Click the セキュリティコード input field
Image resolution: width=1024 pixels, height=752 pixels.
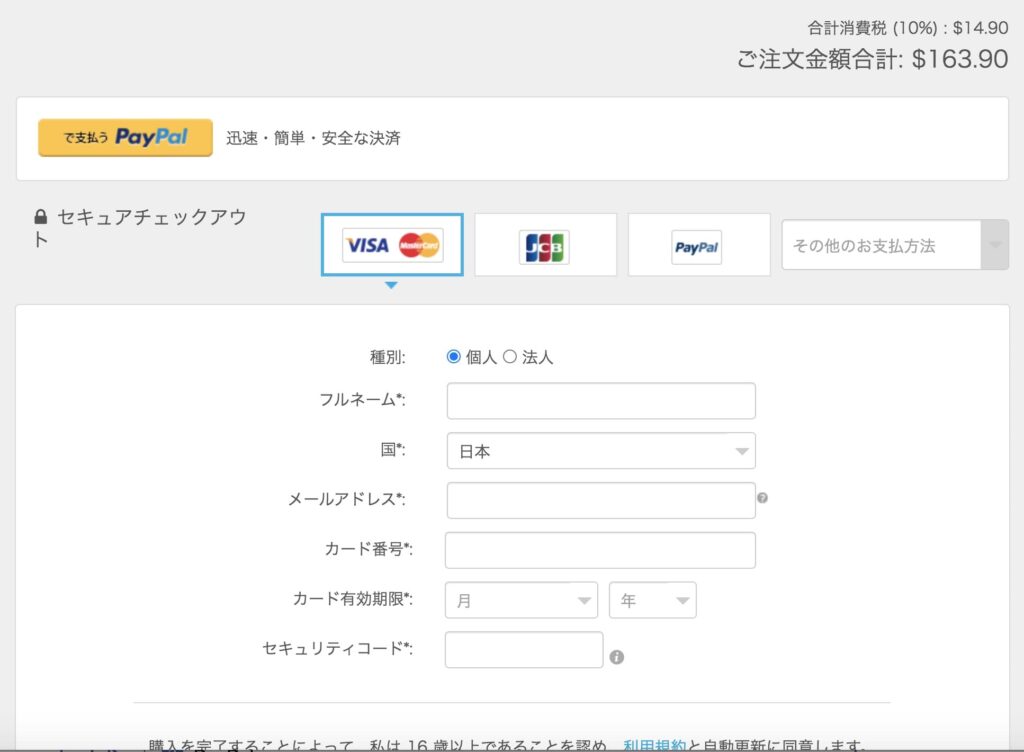[x=524, y=650]
